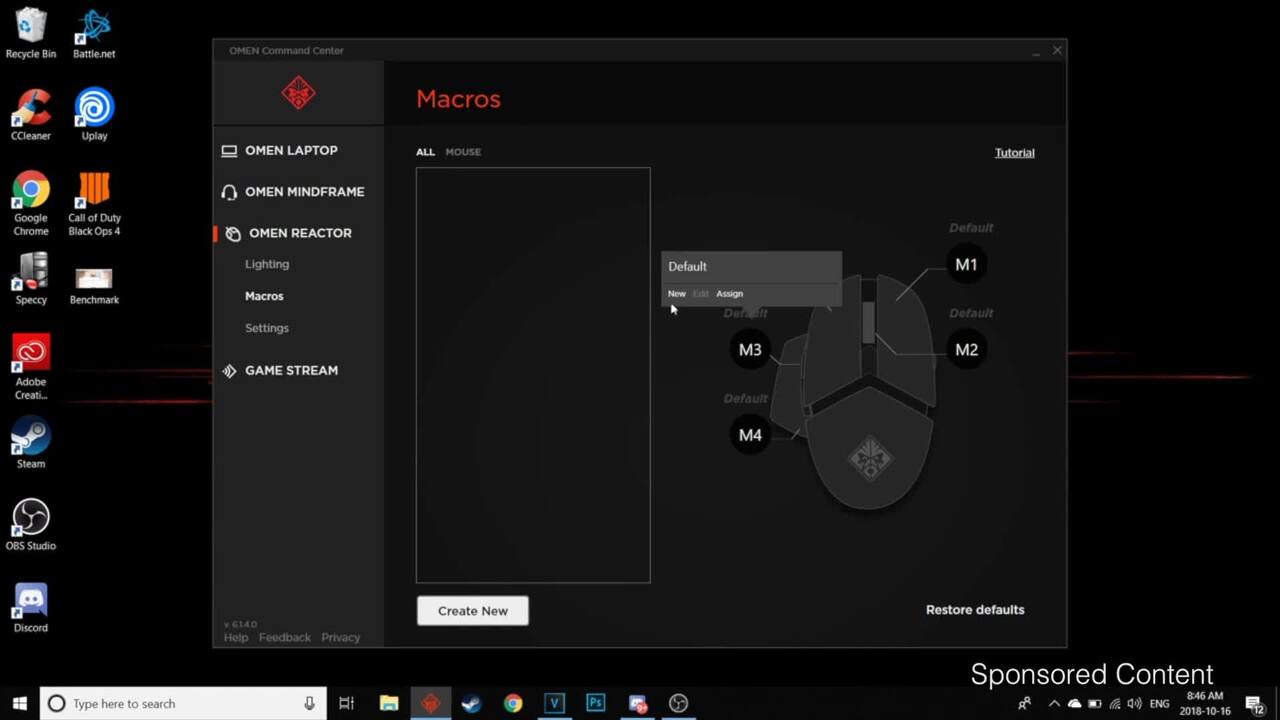Select the M3 mouse button
1280x720 pixels.
point(750,350)
